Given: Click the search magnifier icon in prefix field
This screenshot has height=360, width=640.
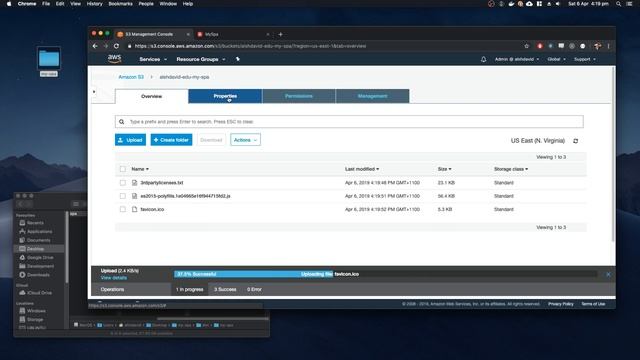Looking at the screenshot, I should tap(122, 122).
